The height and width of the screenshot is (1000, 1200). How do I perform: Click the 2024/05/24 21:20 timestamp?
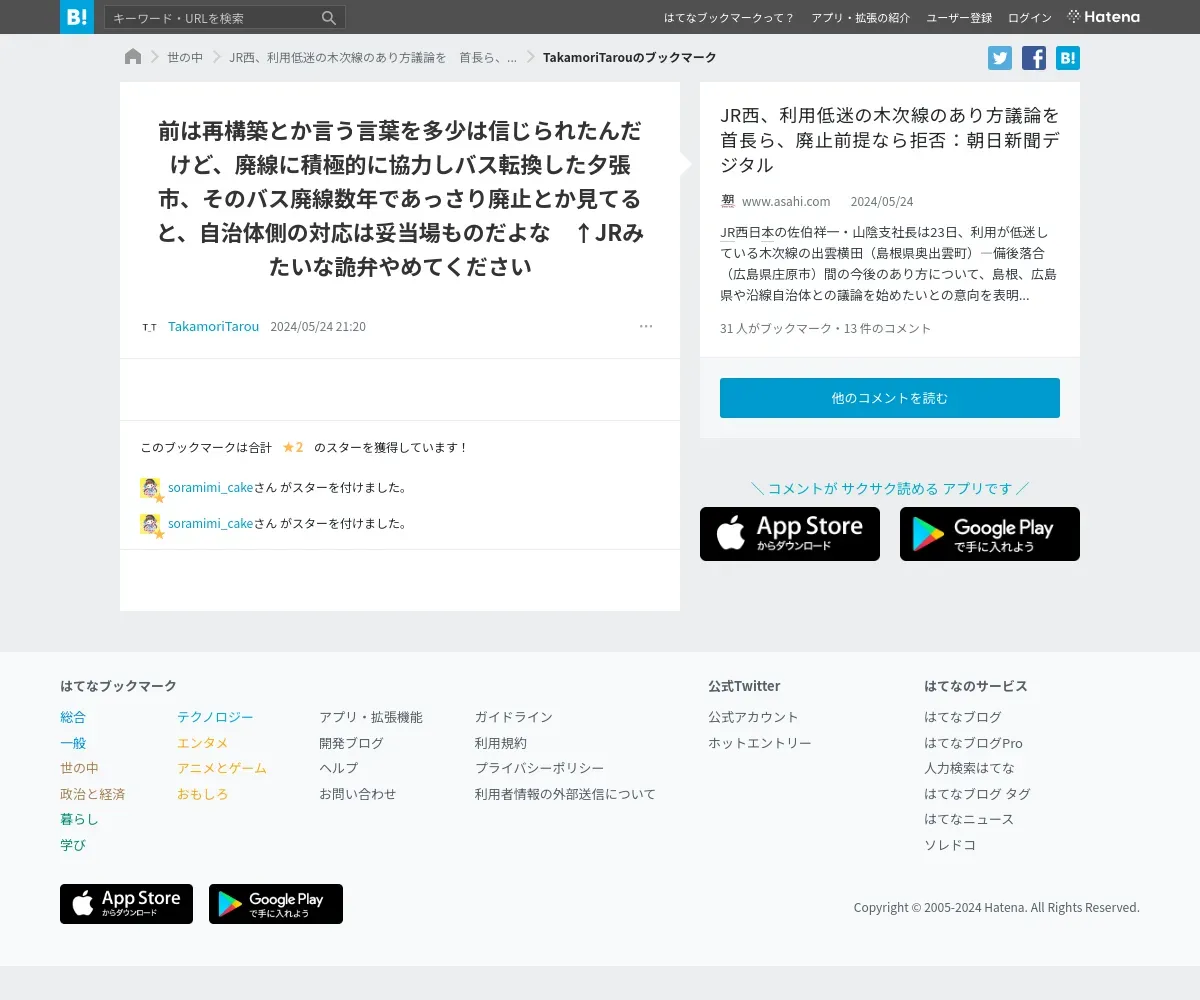(x=318, y=327)
